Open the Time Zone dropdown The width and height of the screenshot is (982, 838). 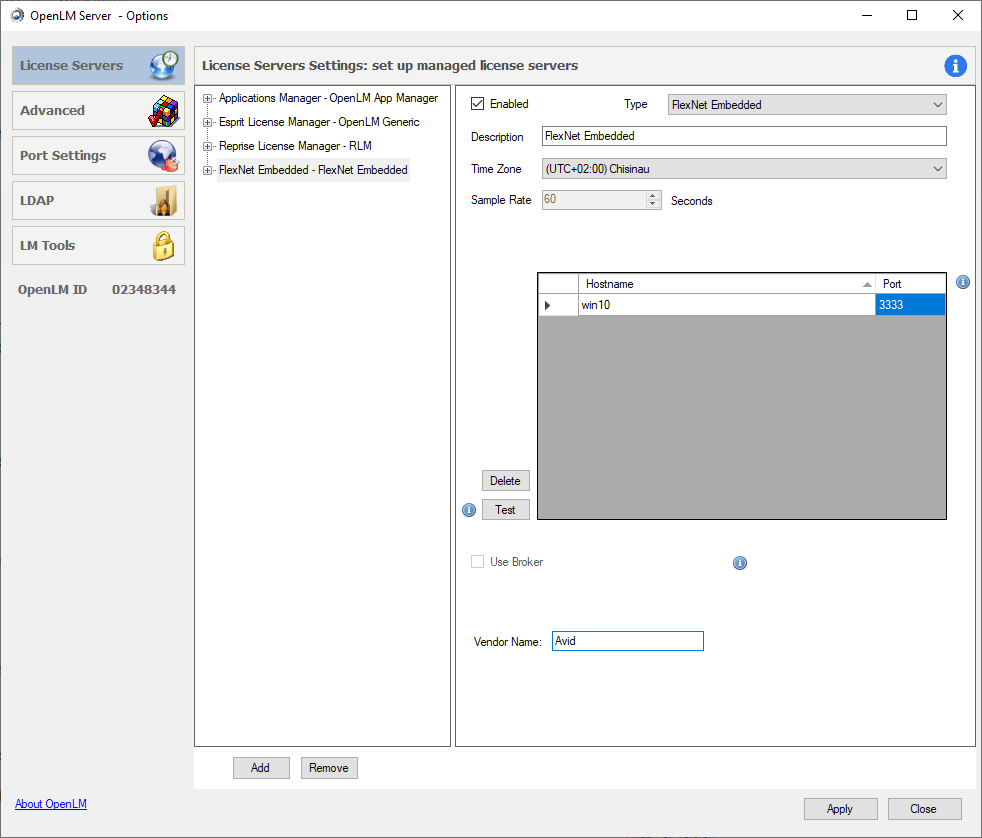[743, 169]
